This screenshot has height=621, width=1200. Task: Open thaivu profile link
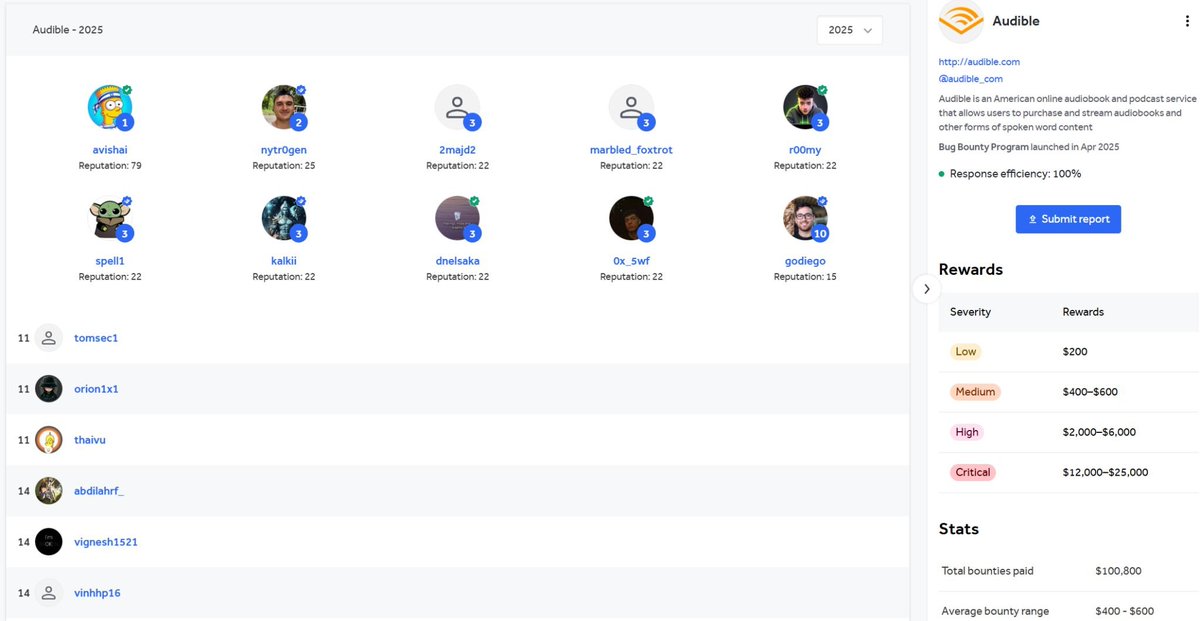pyautogui.click(x=90, y=440)
